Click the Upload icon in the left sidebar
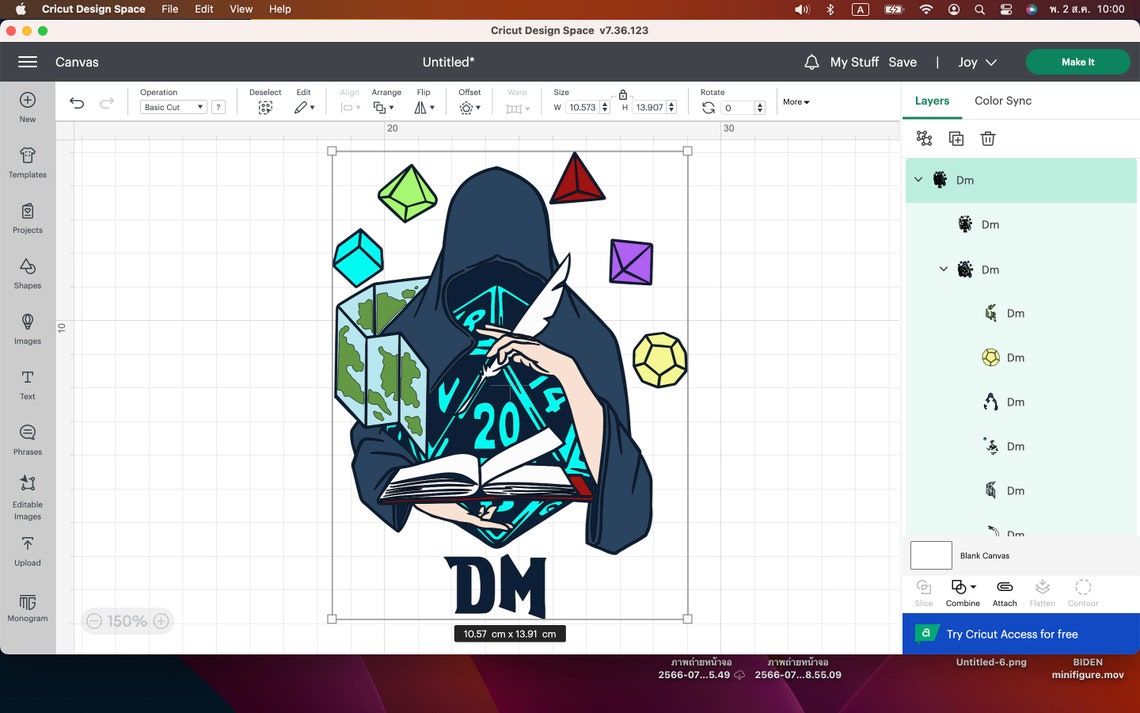The height and width of the screenshot is (713, 1140). click(27, 546)
